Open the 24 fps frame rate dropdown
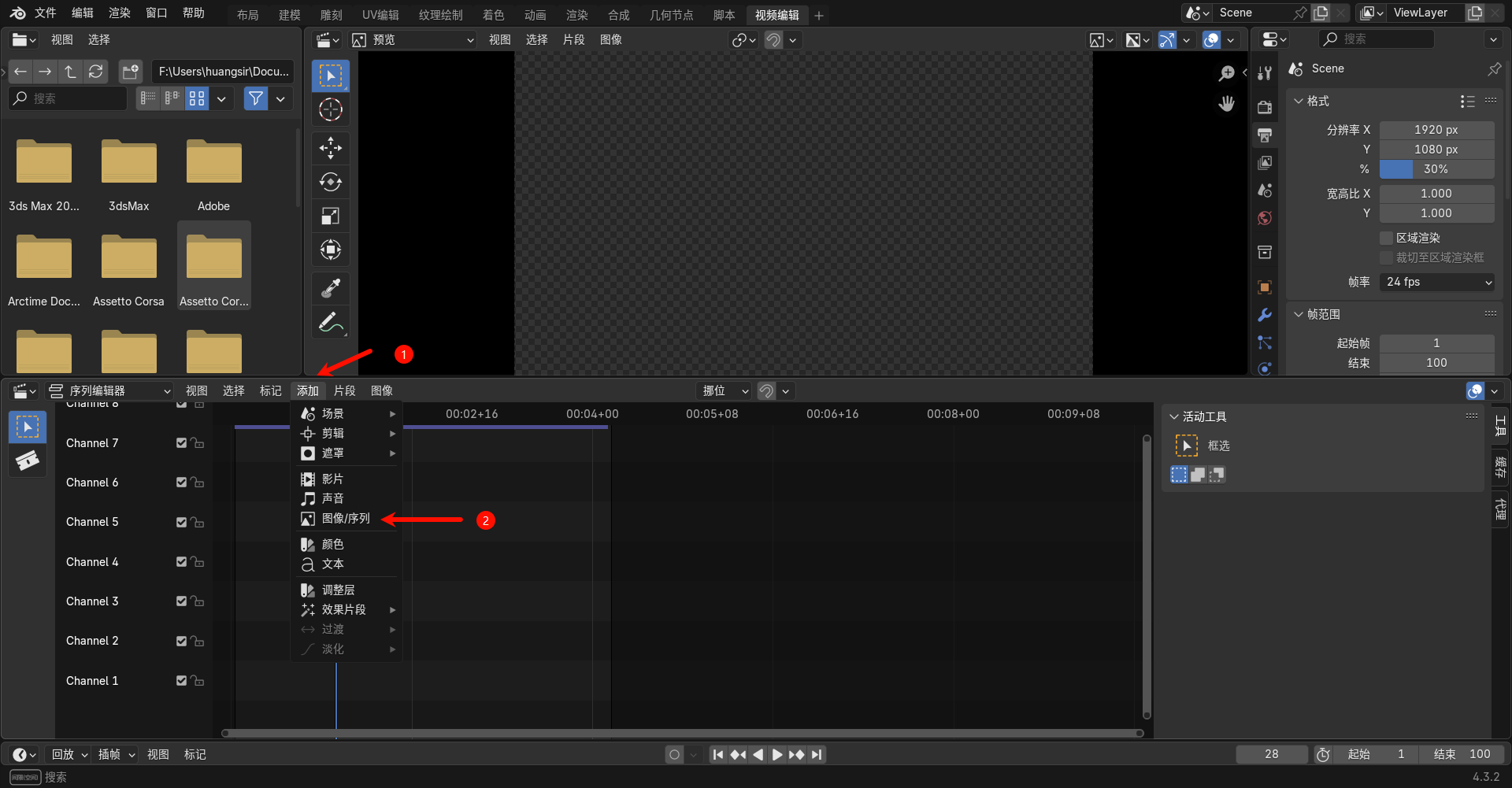Image resolution: width=1512 pixels, height=788 pixels. click(x=1437, y=282)
